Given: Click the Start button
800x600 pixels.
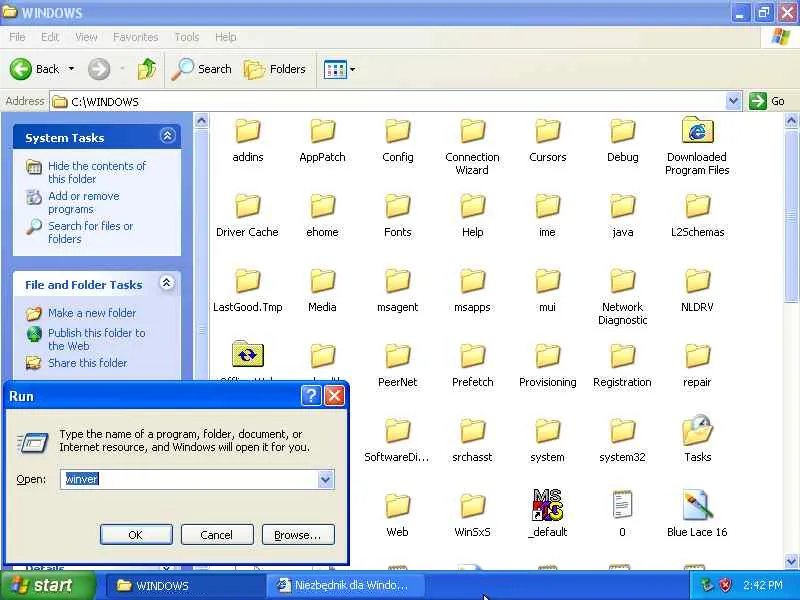Looking at the screenshot, I should coord(48,585).
